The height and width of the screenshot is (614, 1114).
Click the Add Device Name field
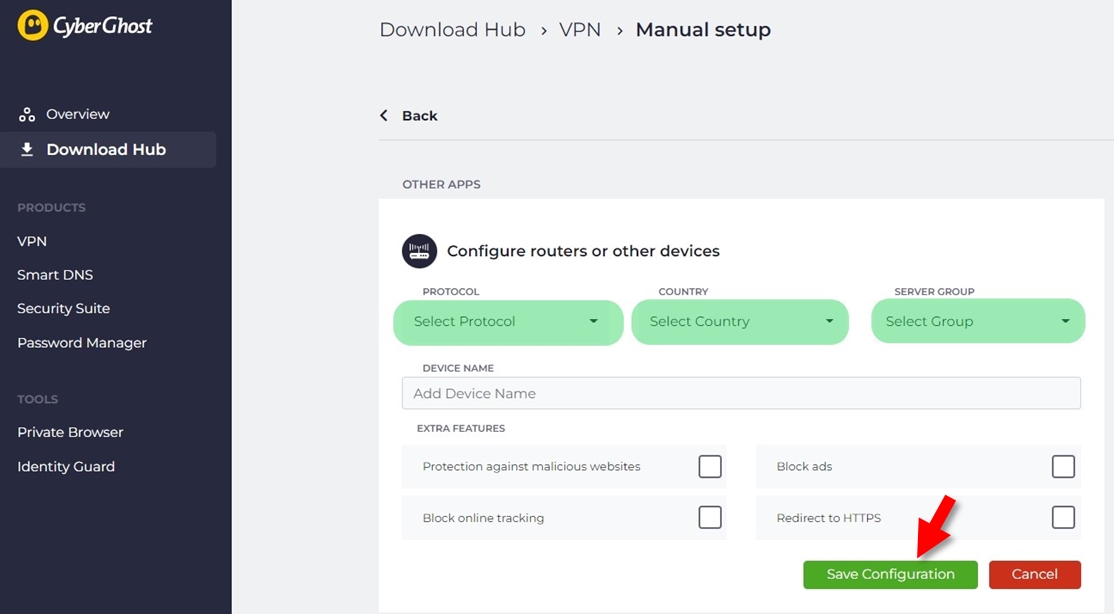coord(741,393)
